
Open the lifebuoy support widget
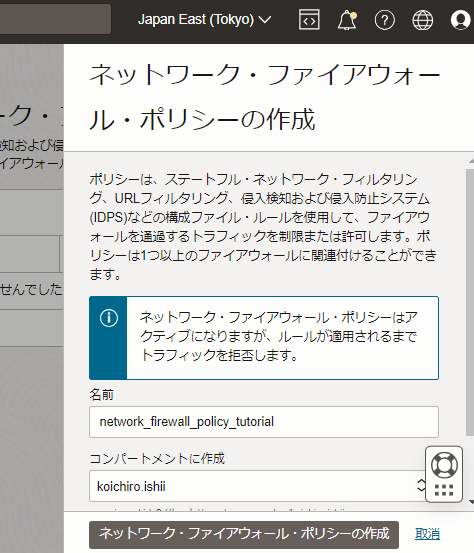pyautogui.click(x=444, y=465)
